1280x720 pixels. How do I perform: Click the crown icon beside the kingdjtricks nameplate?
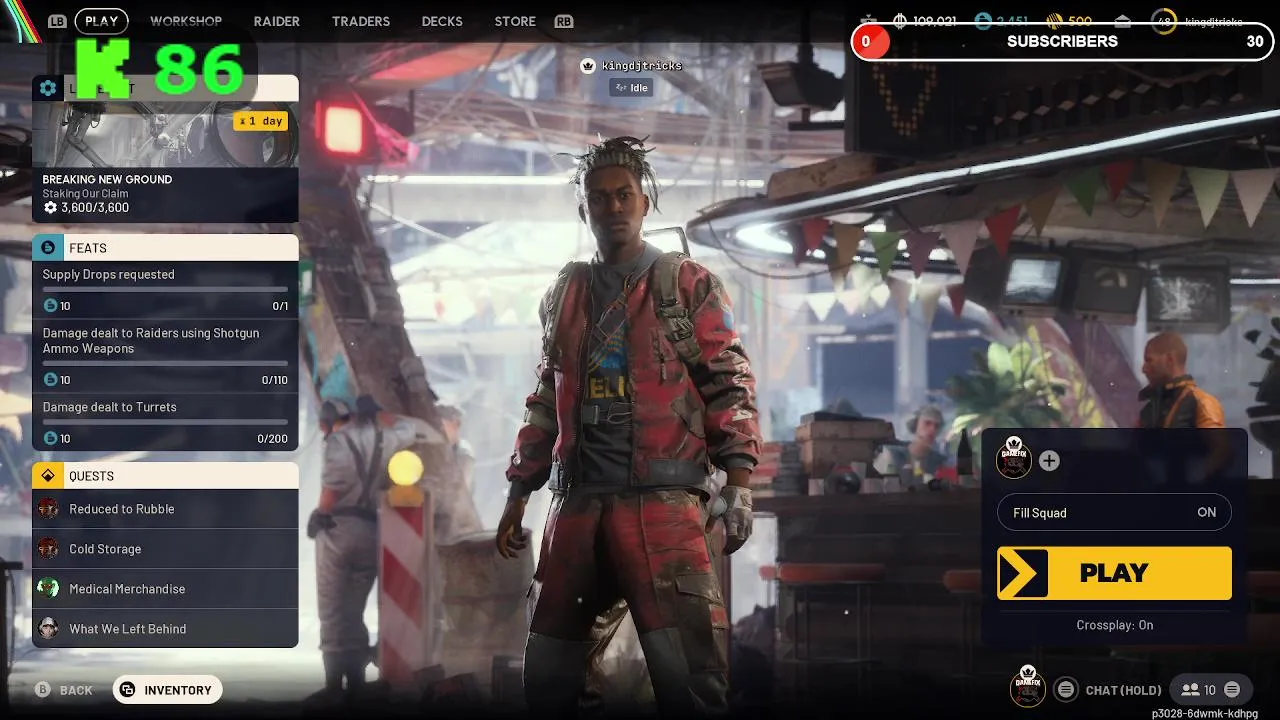click(x=588, y=66)
